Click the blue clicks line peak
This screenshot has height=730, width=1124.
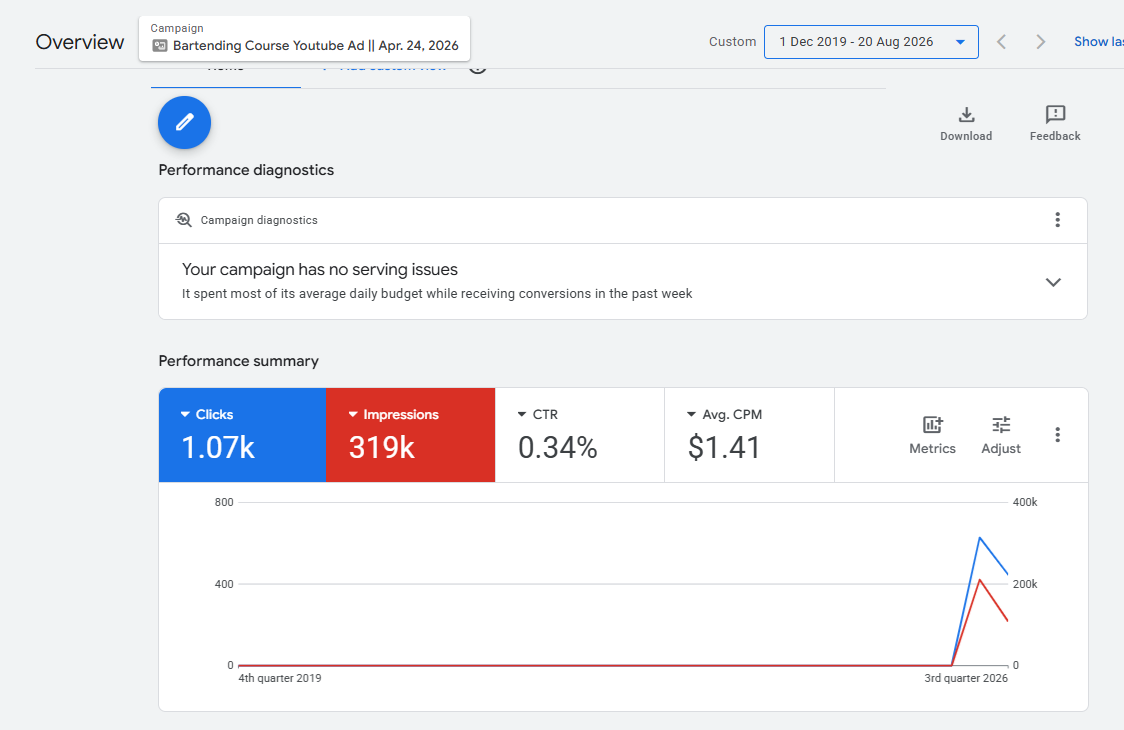coord(979,538)
